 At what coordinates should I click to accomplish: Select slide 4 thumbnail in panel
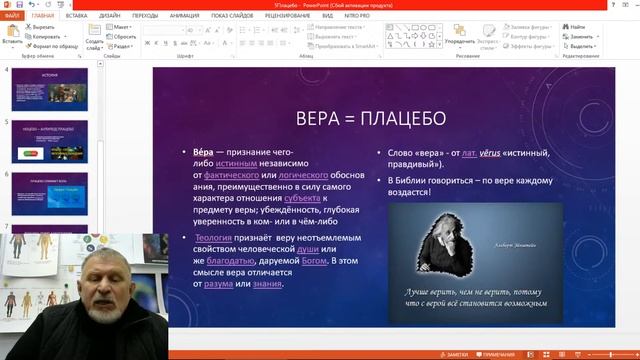pyautogui.click(x=50, y=89)
